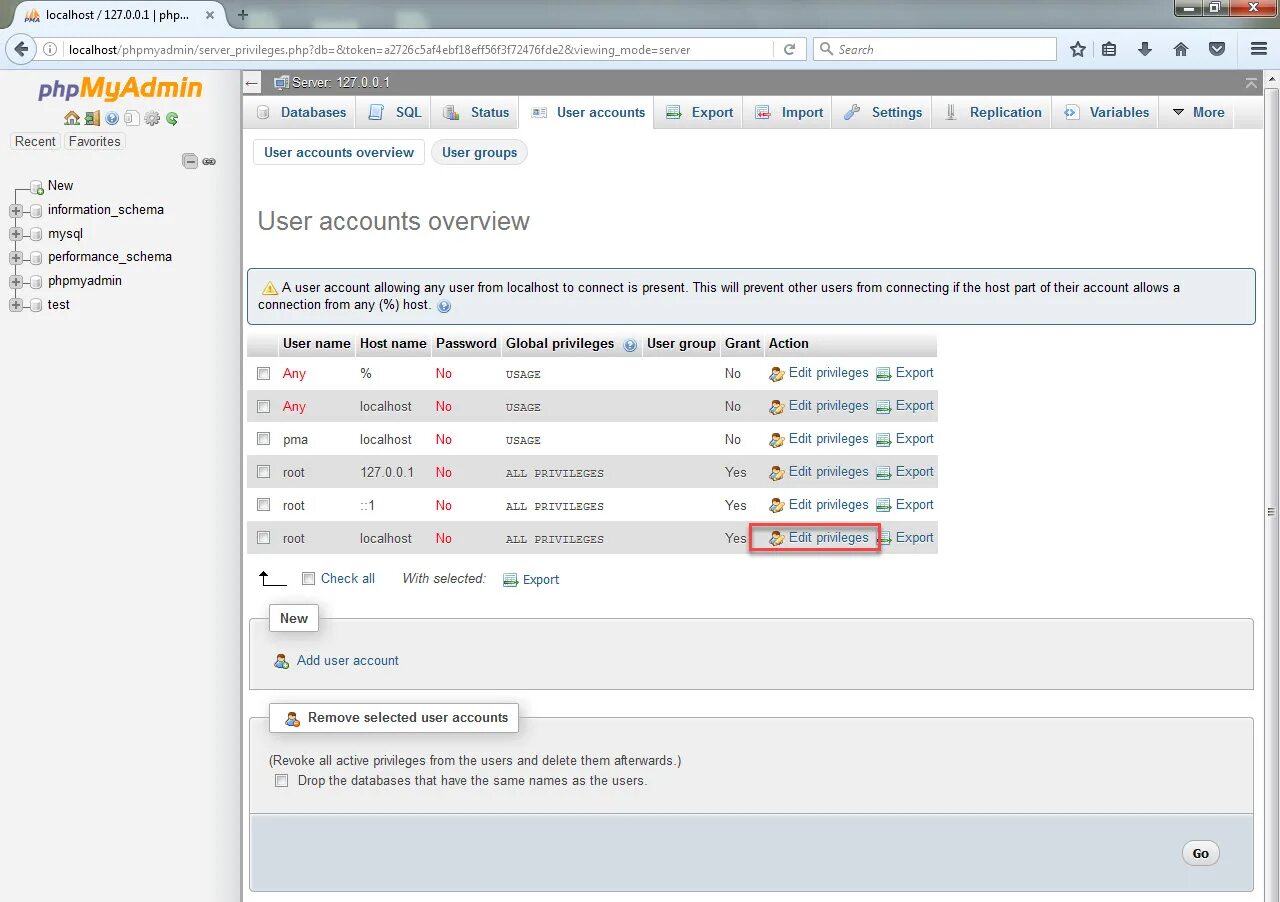This screenshot has width=1280, height=902.
Task: Open the Favorites tables button
Action: tap(94, 142)
